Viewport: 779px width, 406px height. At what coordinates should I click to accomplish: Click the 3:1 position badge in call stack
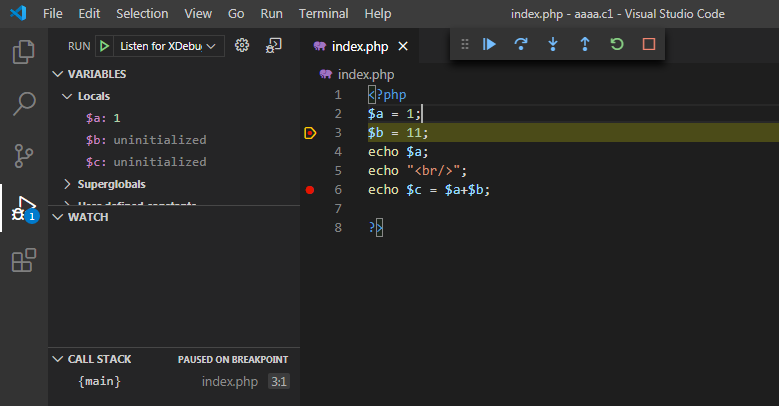(x=279, y=382)
